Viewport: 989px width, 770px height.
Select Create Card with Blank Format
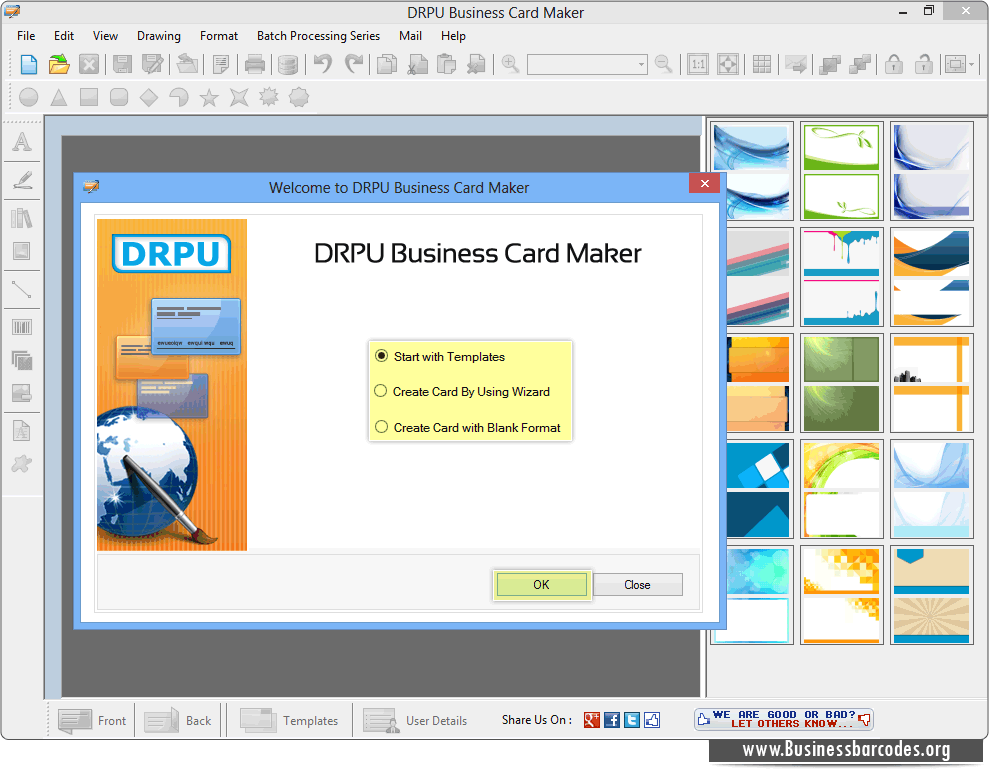(467, 428)
